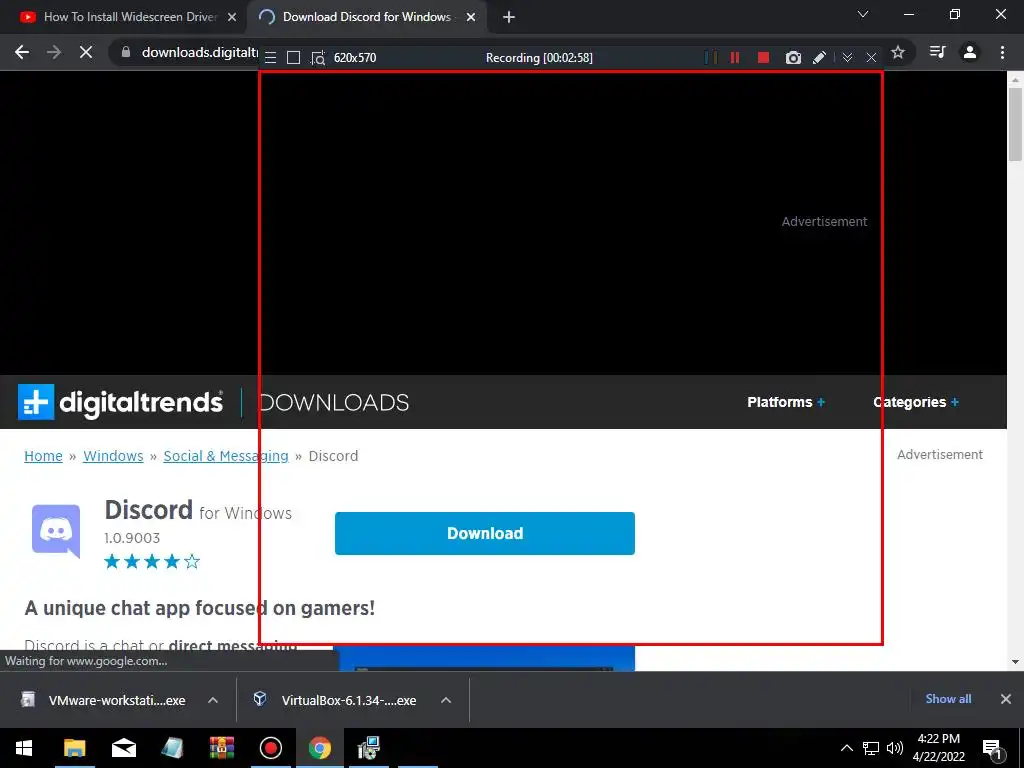
Task: Expand the Categories menu
Action: (x=916, y=402)
